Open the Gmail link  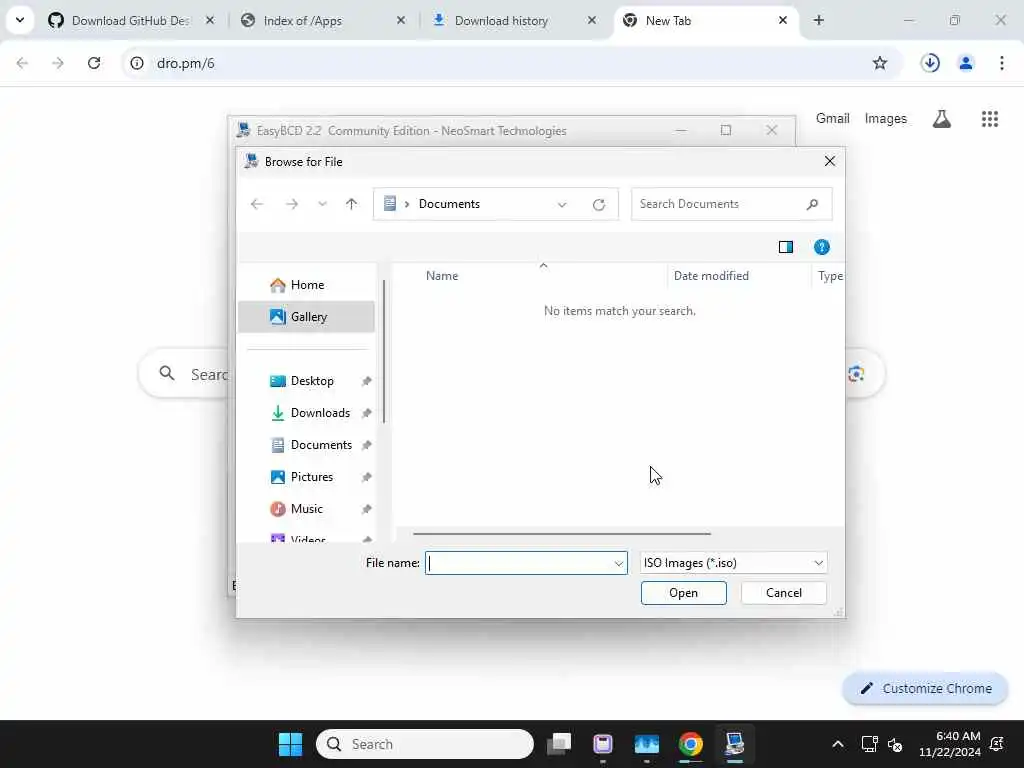833,119
